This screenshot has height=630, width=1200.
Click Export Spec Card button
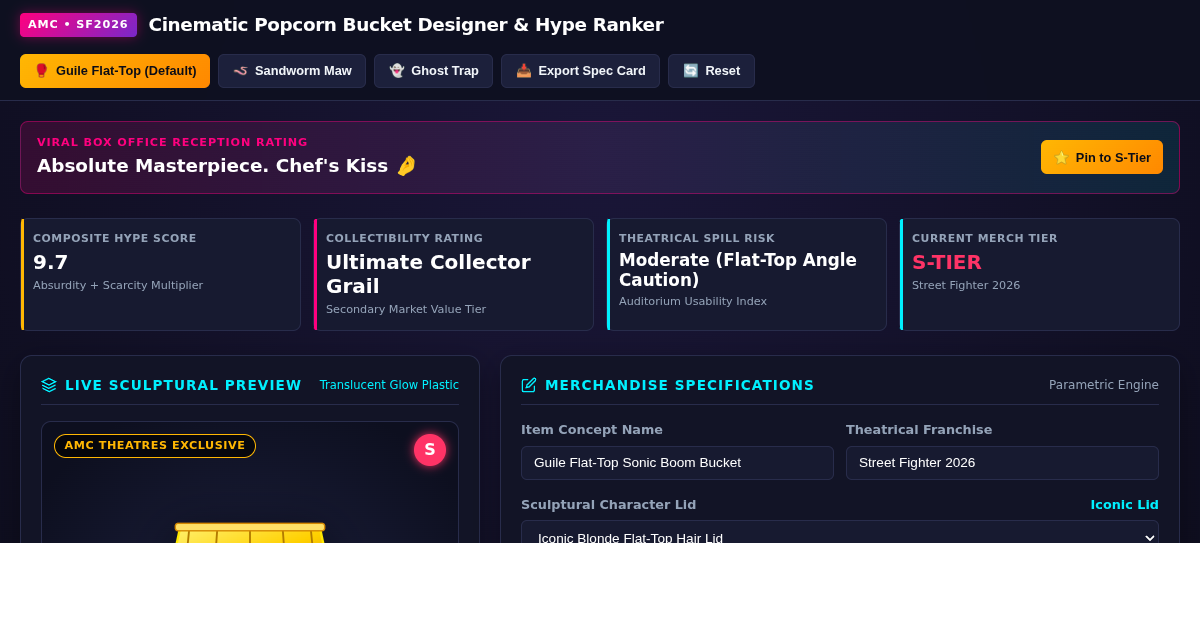pyautogui.click(x=580, y=71)
